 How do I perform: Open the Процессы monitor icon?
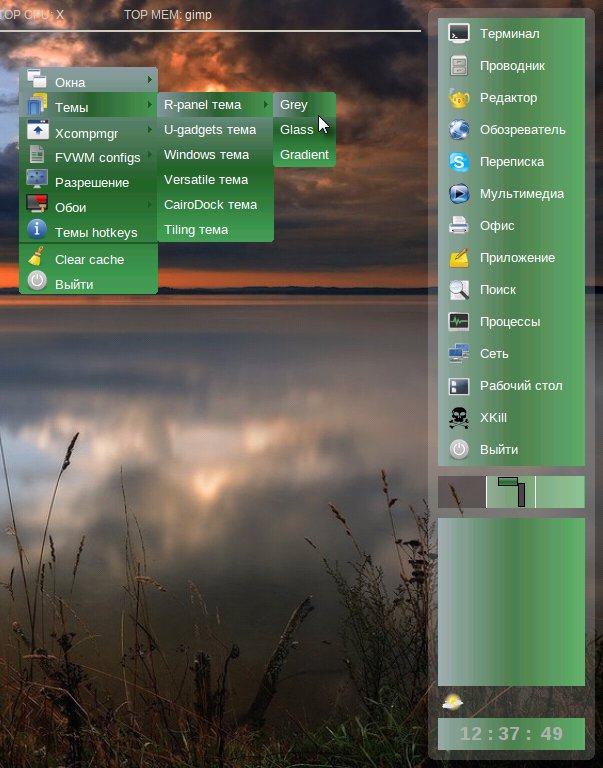(x=459, y=322)
